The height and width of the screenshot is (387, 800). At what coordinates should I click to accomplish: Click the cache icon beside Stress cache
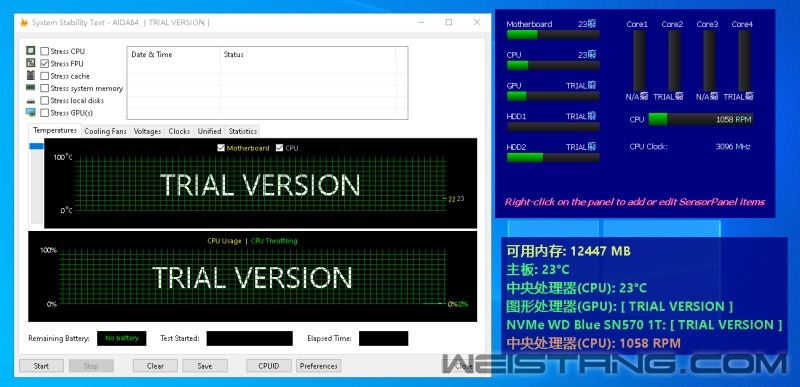tap(31, 75)
